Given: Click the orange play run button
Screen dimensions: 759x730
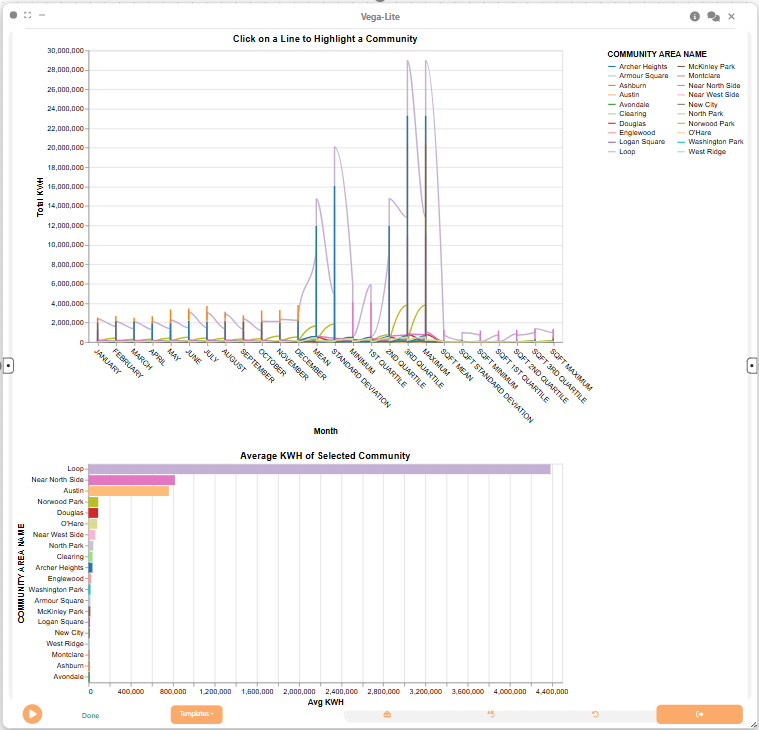Looking at the screenshot, I should pyautogui.click(x=32, y=714).
